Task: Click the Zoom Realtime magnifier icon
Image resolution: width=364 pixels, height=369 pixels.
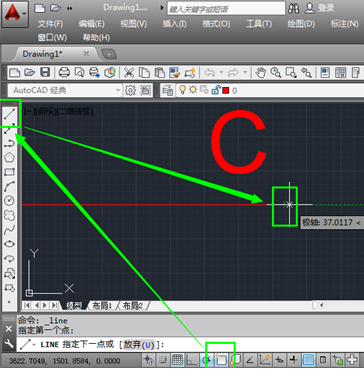Action: [x=276, y=72]
